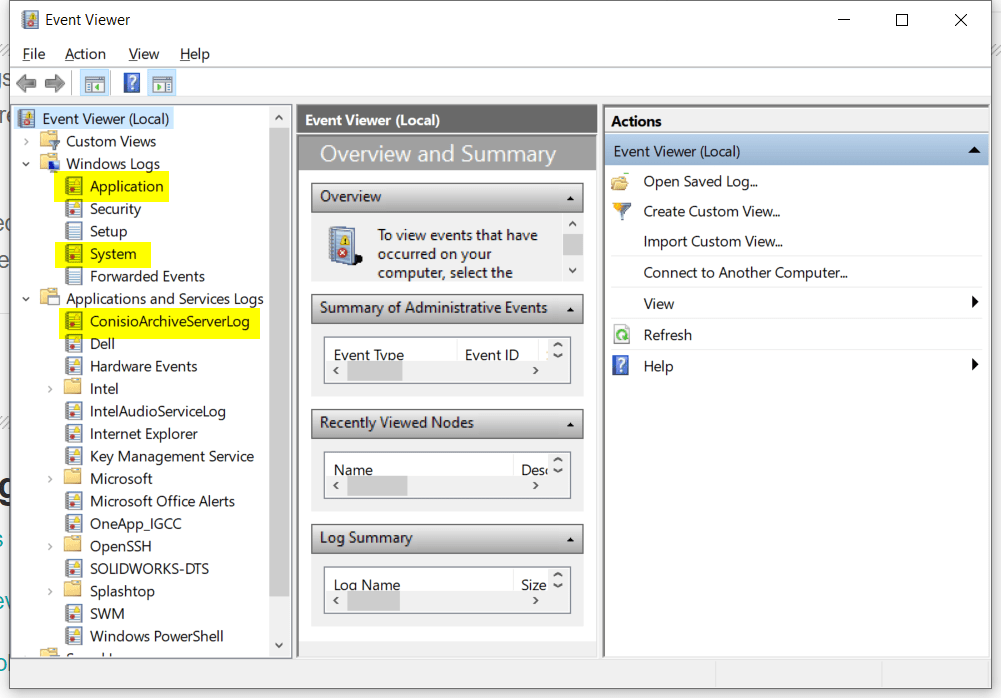Collapse Event Viewer (Local) actions group
This screenshot has width=1001, height=698.
(x=974, y=151)
